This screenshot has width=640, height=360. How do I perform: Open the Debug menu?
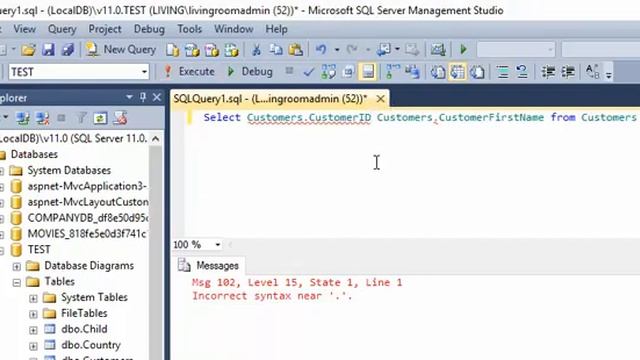coord(149,29)
